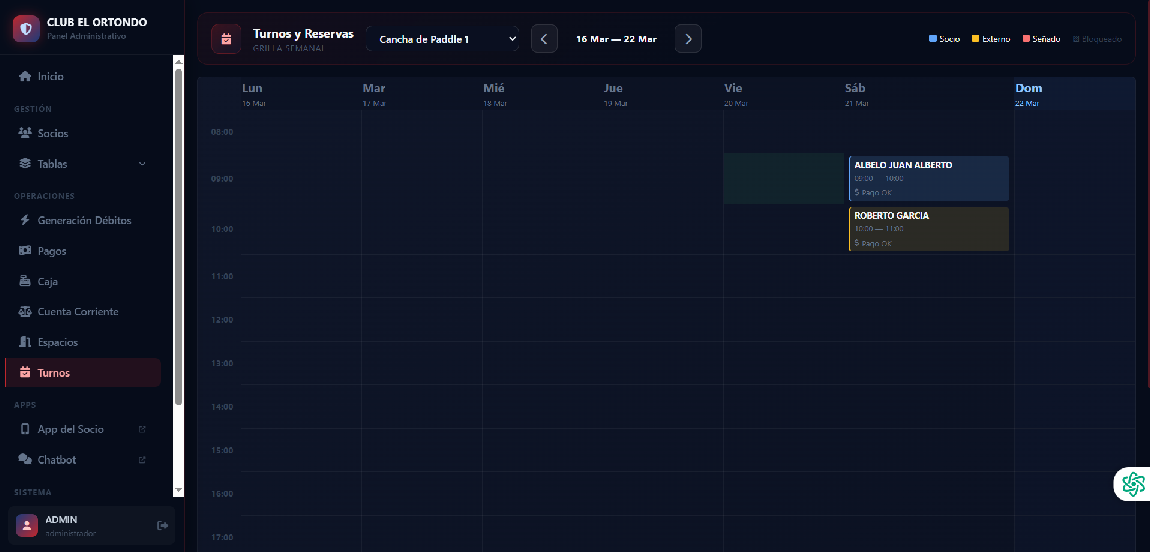Viewport: 1150px width, 552px height.
Task: Click the logout icon beside ADMIN
Action: pos(163,526)
